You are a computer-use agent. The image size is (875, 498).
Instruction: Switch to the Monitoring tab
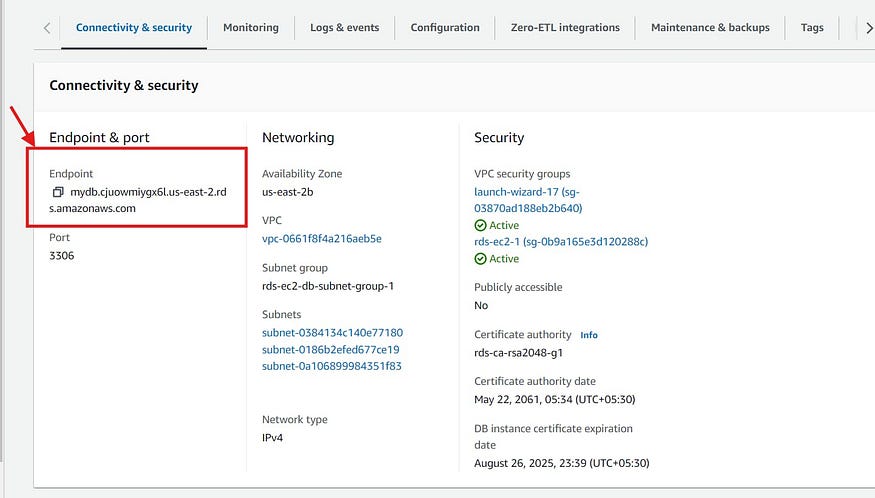point(251,27)
